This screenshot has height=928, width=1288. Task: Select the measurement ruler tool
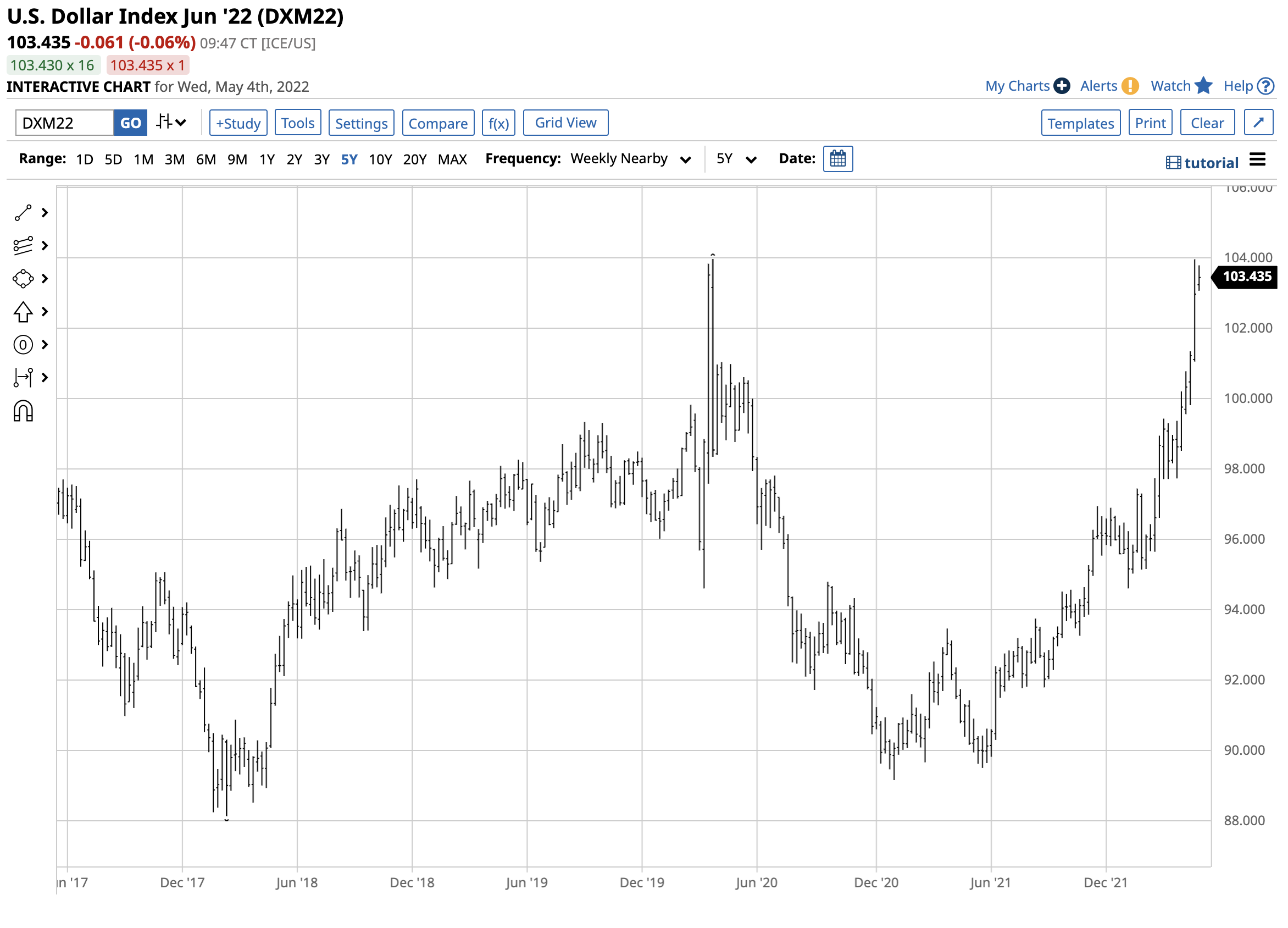[x=23, y=378]
